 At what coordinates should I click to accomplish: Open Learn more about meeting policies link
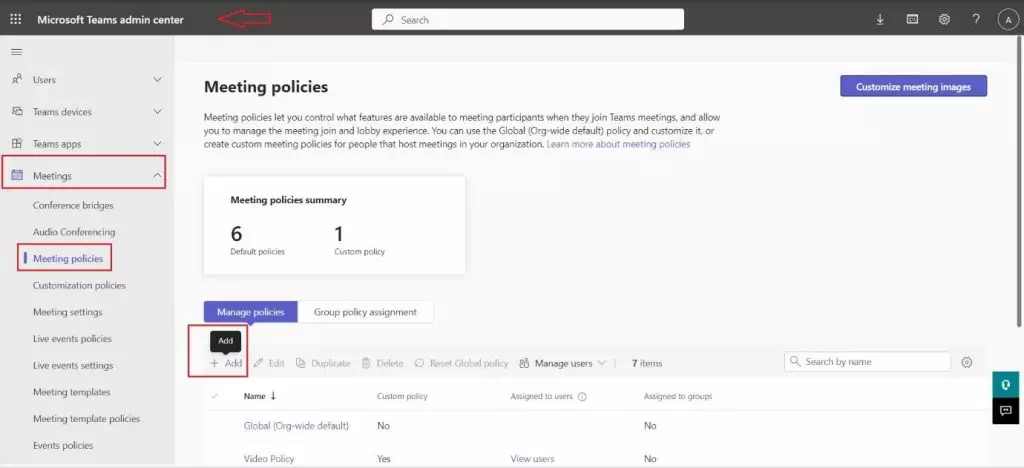click(618, 144)
